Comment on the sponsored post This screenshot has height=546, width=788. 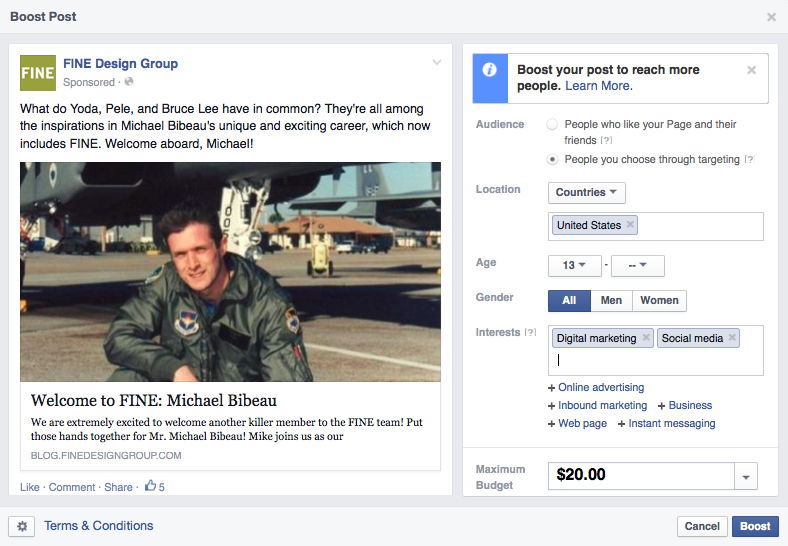click(x=72, y=487)
